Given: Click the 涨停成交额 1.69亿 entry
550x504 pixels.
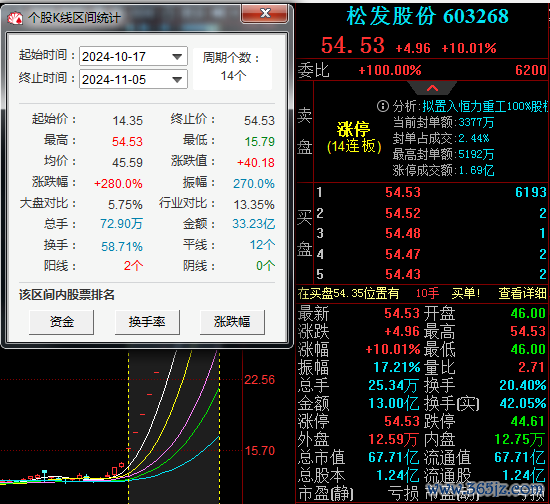Looking at the screenshot, I should tap(443, 170).
